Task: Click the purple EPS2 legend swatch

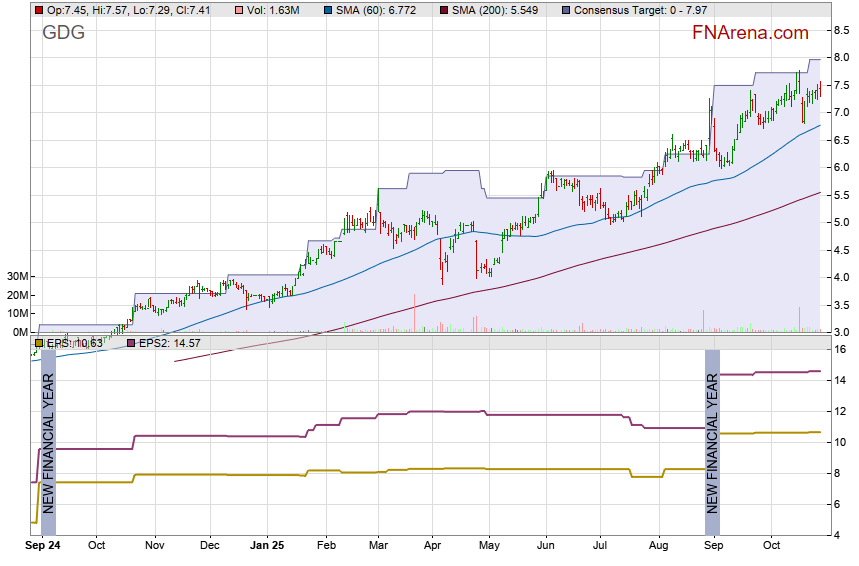Action: coord(130,343)
